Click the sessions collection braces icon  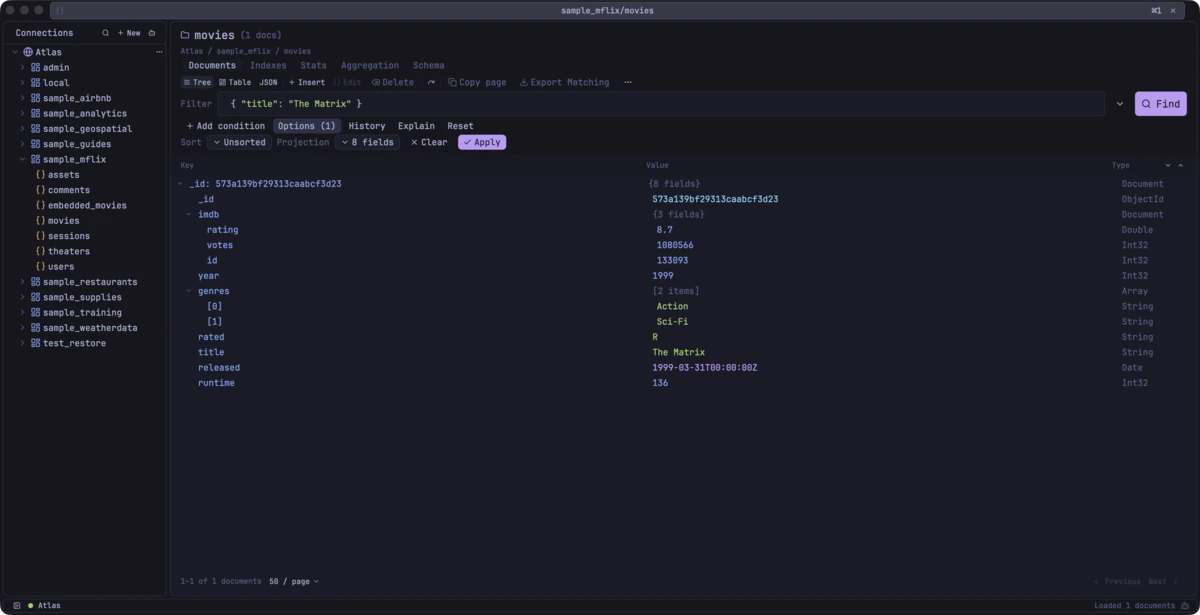[40, 236]
